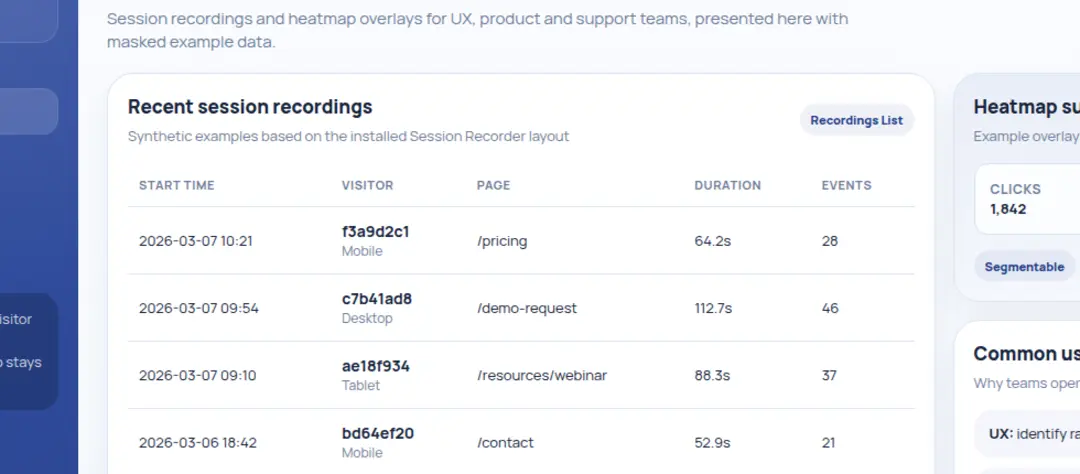
Task: Click the VISITOR column header
Action: pos(367,185)
